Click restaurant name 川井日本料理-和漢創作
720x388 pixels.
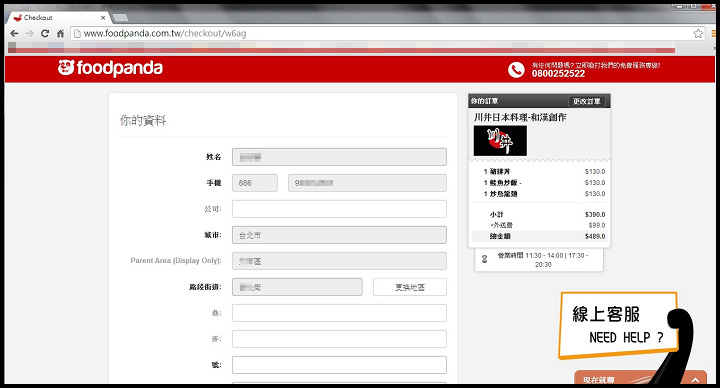tap(520, 117)
